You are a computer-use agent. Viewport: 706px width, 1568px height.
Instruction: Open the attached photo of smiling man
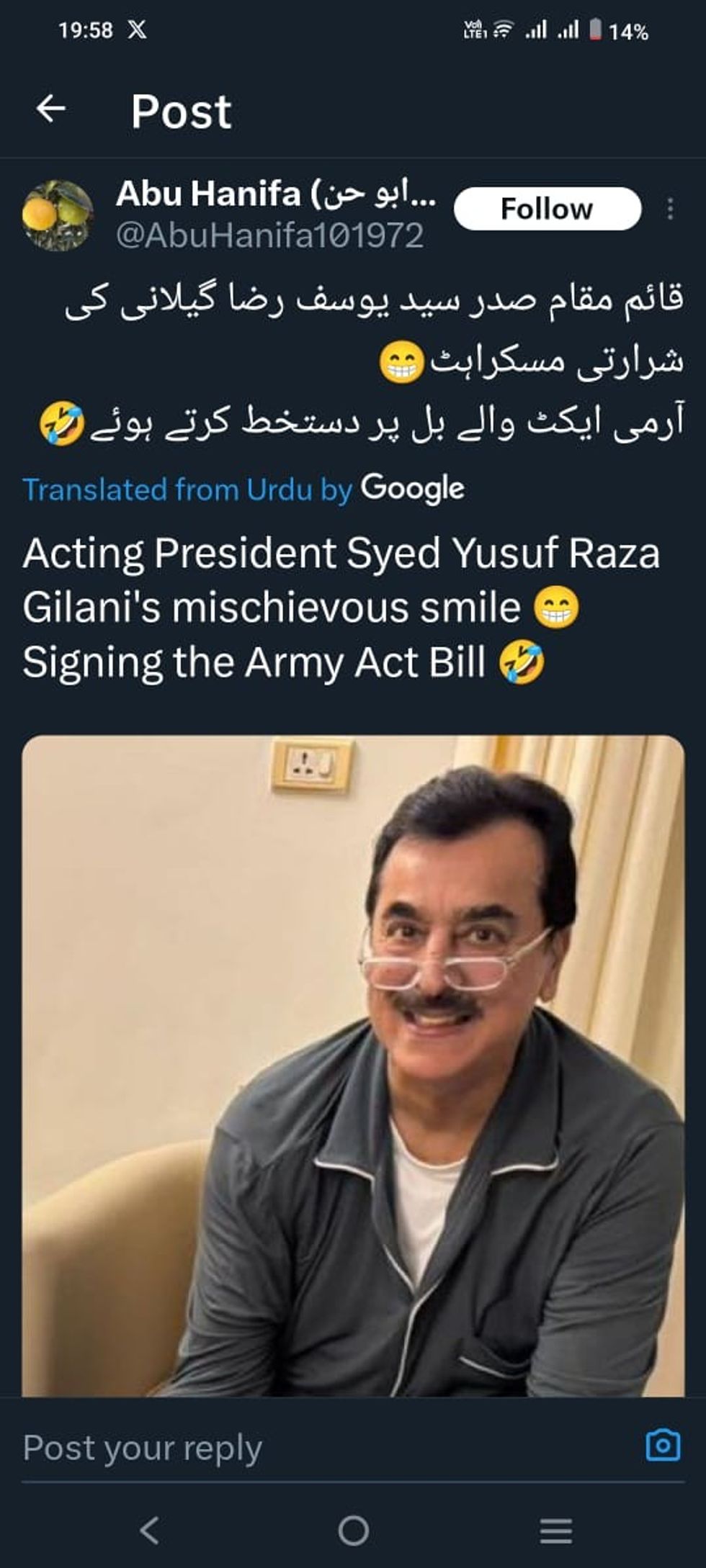click(x=353, y=1065)
